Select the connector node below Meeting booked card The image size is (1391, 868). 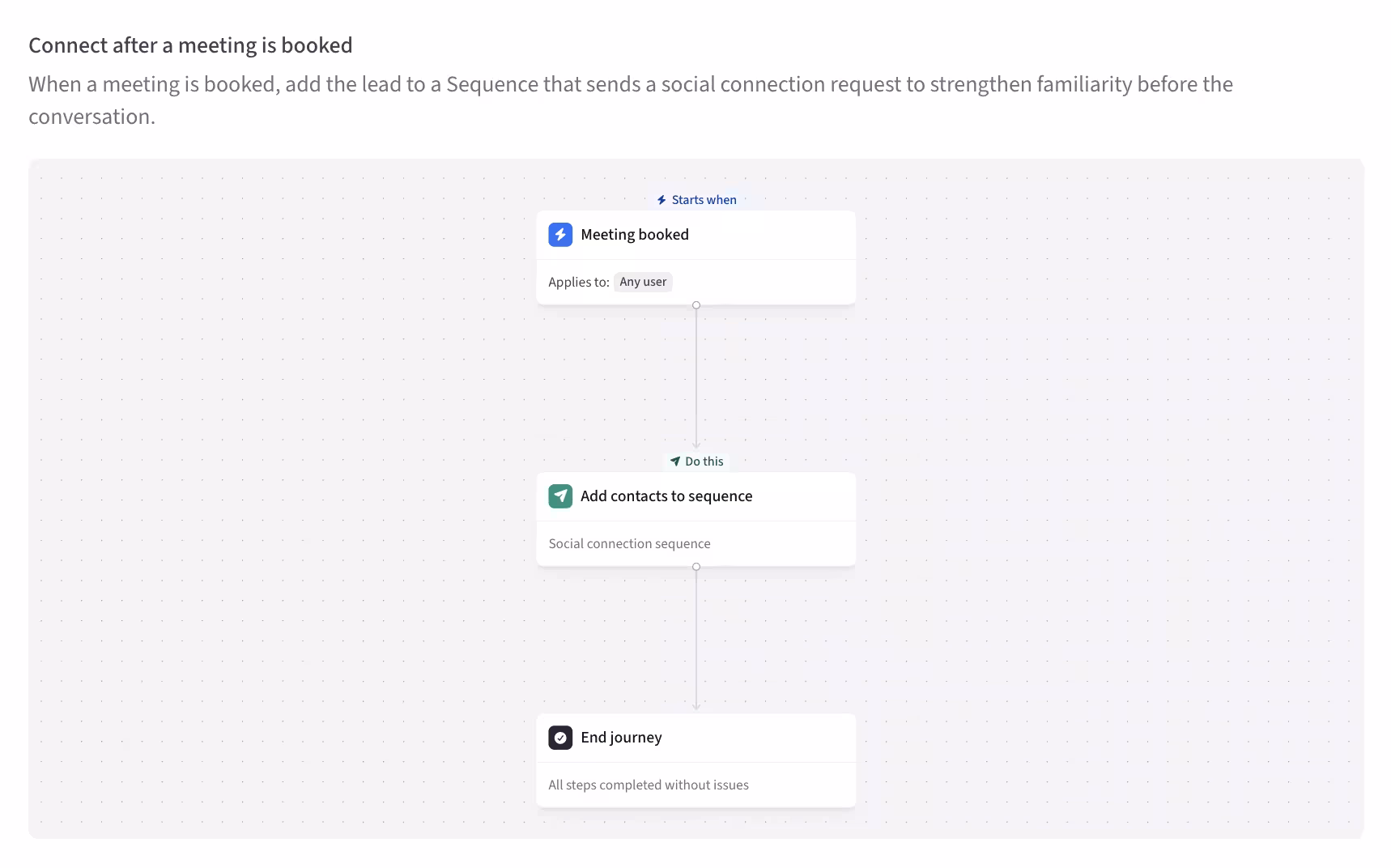696,305
